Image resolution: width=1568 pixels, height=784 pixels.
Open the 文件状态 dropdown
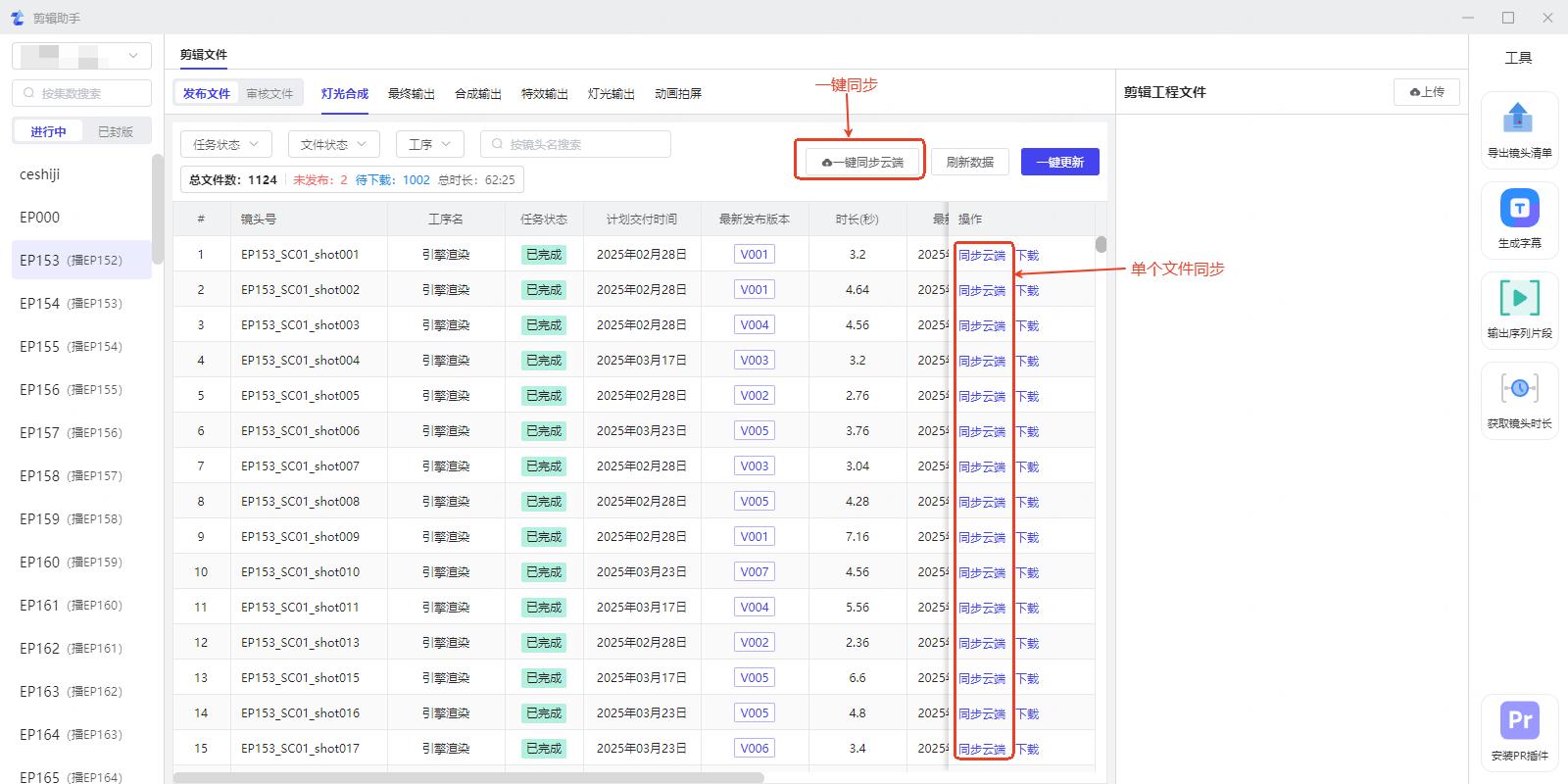point(333,144)
